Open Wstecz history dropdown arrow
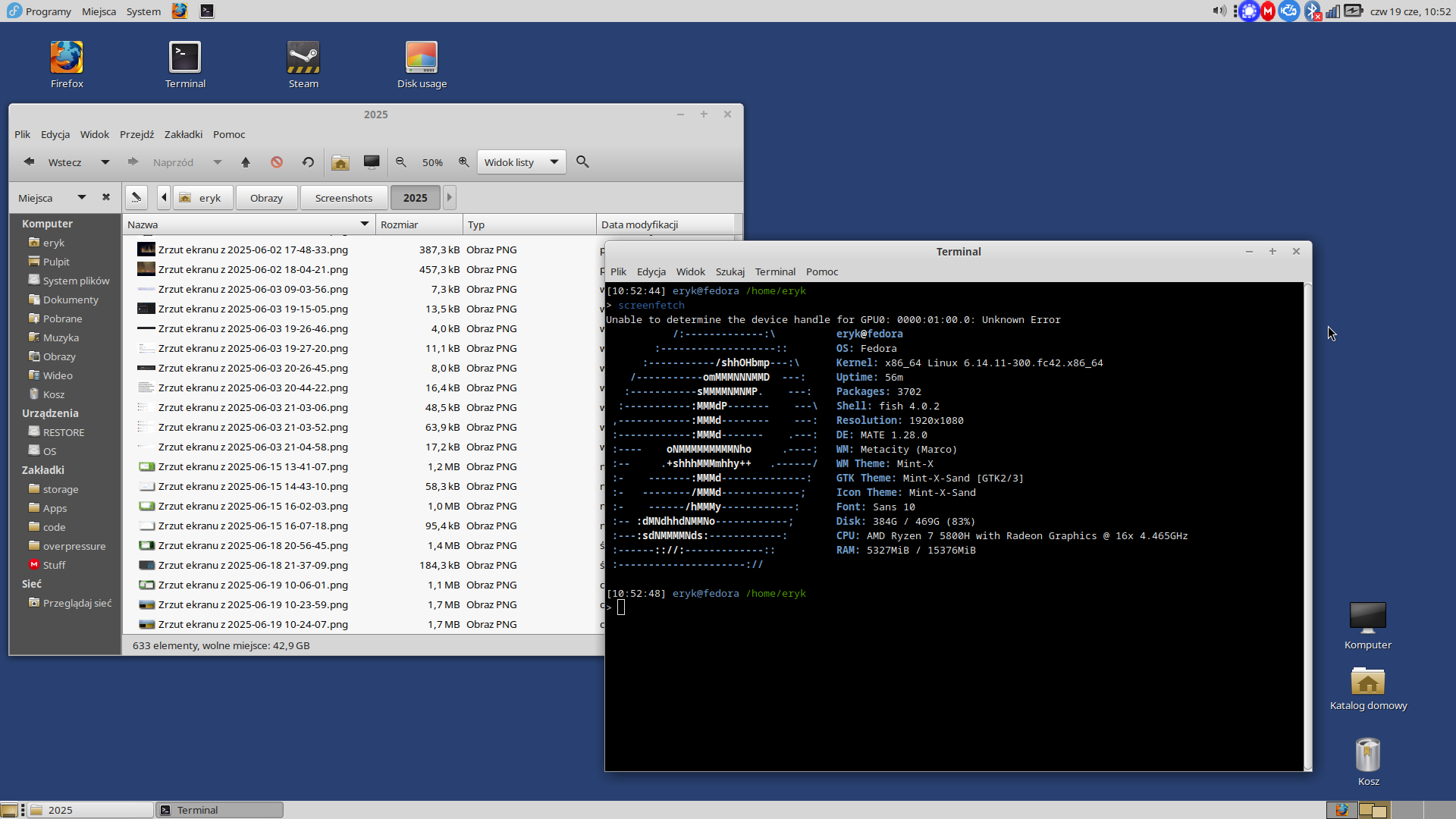 pos(105,162)
